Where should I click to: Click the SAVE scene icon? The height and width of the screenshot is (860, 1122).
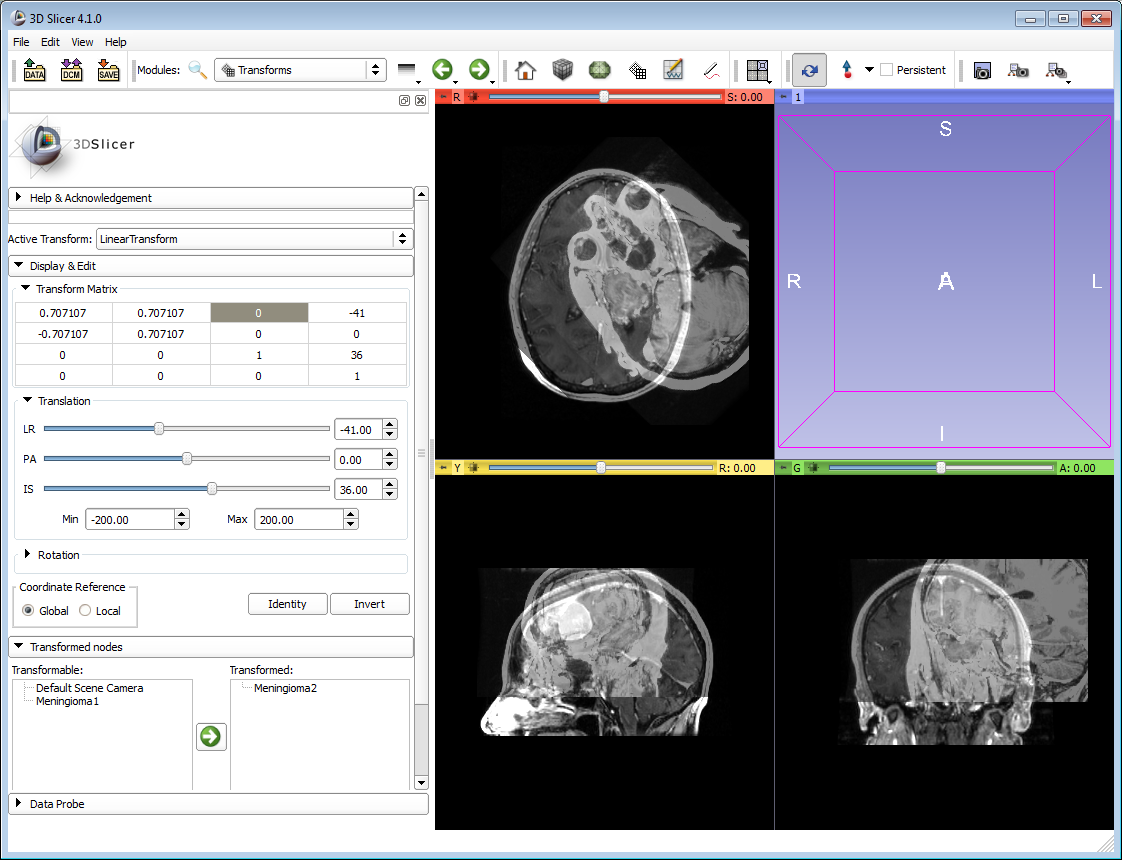click(108, 70)
